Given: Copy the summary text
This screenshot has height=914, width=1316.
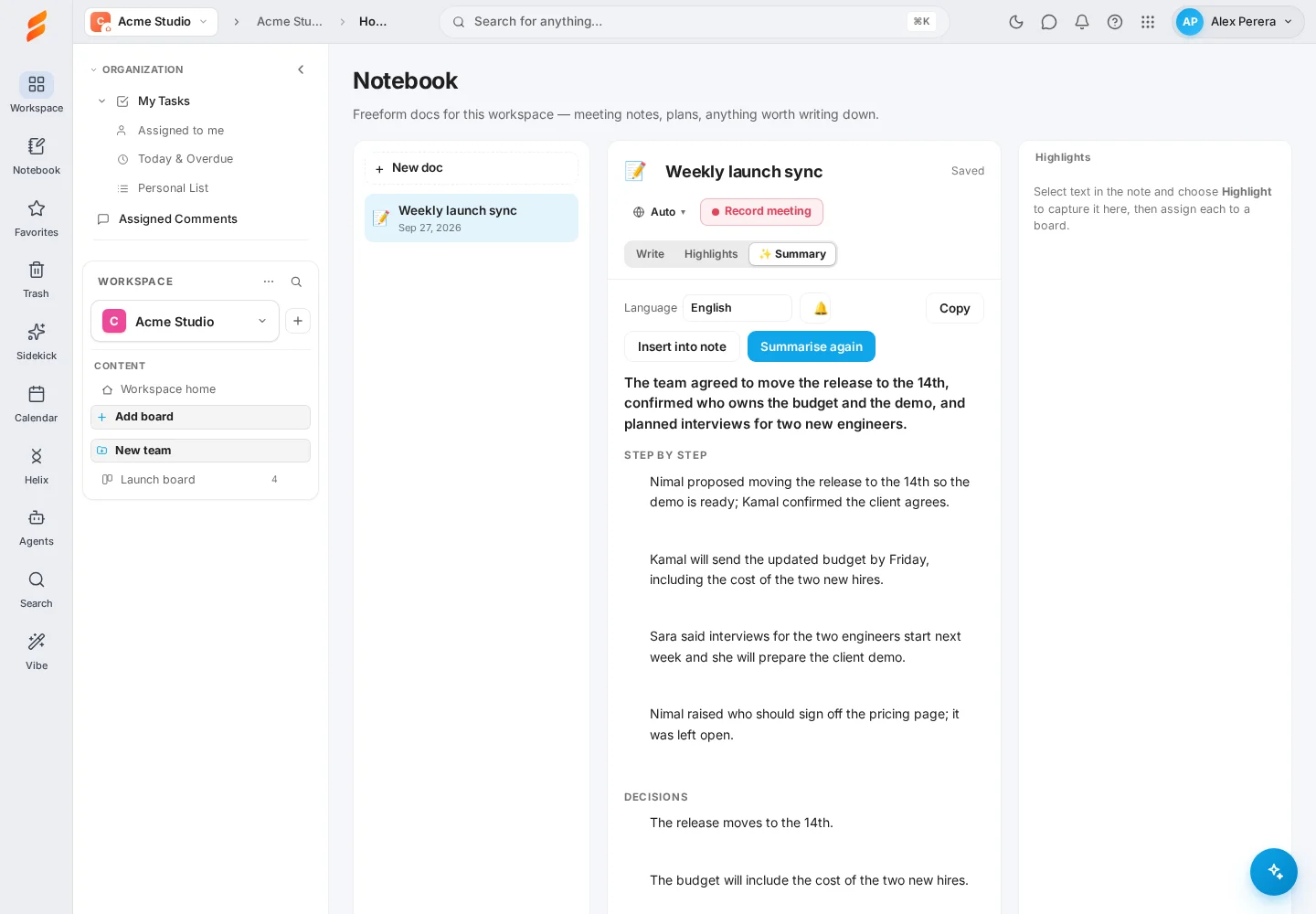Looking at the screenshot, I should point(955,308).
